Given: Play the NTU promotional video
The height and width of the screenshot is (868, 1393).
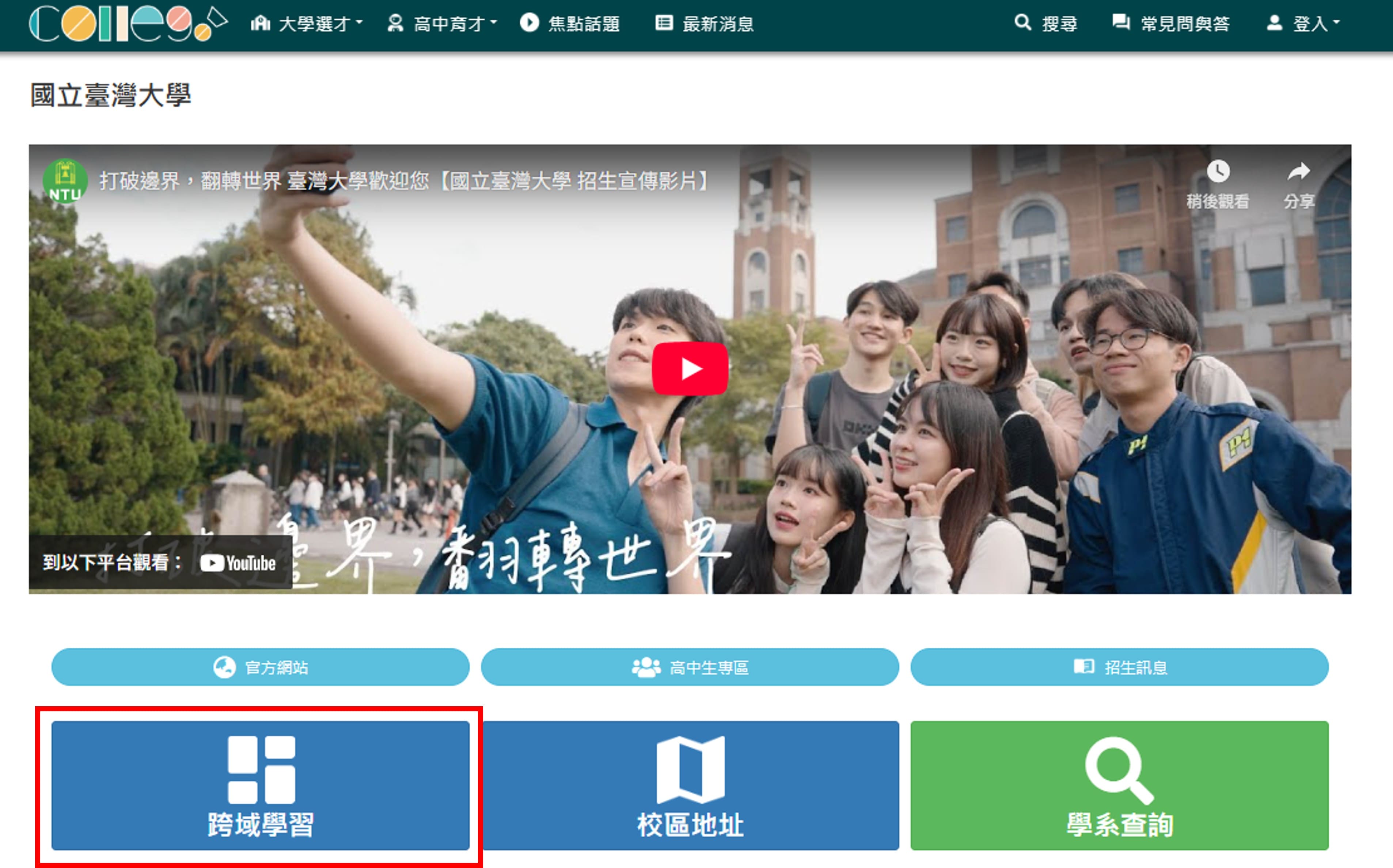Looking at the screenshot, I should 690,369.
